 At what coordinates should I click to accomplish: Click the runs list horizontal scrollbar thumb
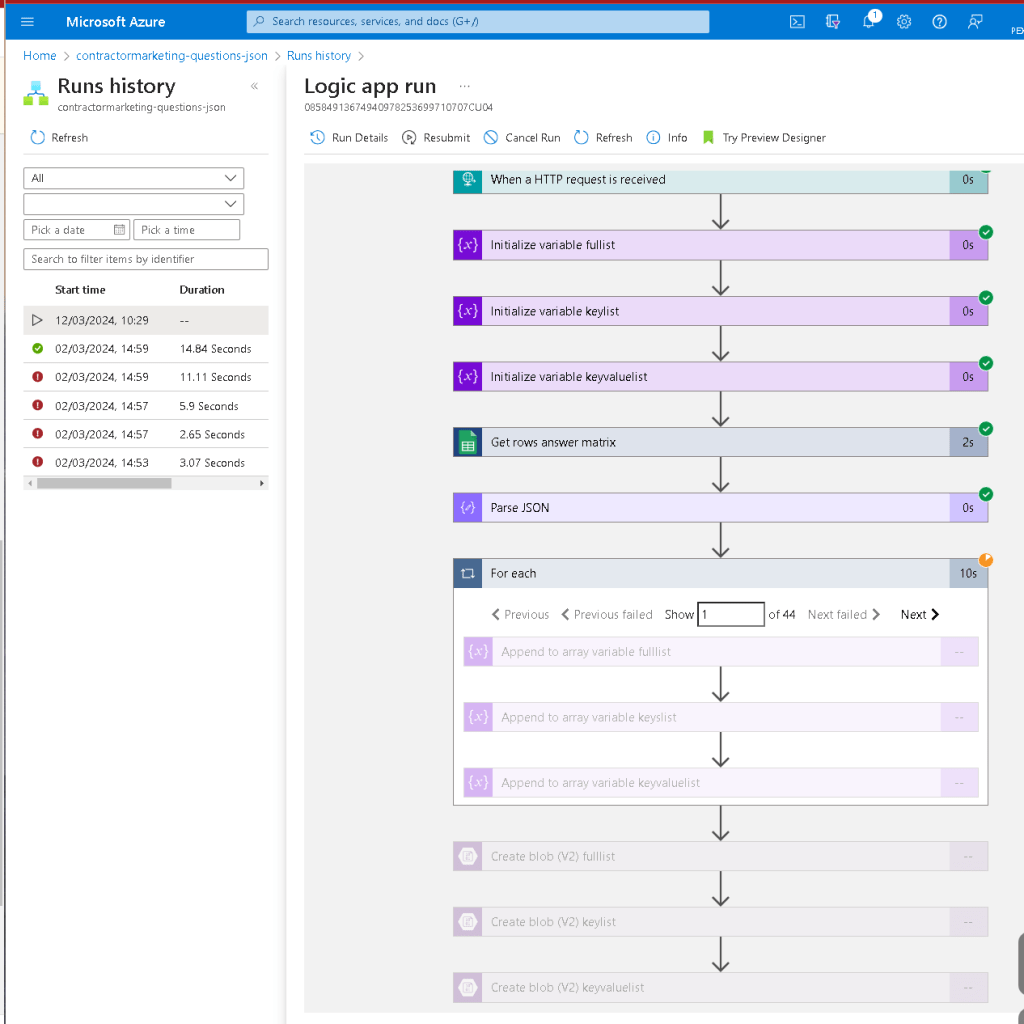tap(104, 483)
